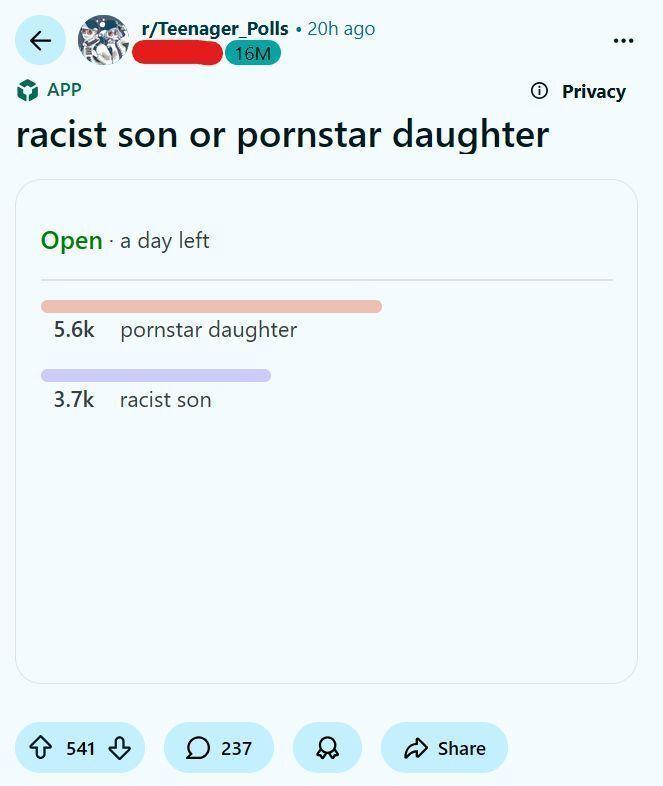Viewport: 663px width, 786px height.
Task: Click the green APP cube icon
Action: pos(28,90)
